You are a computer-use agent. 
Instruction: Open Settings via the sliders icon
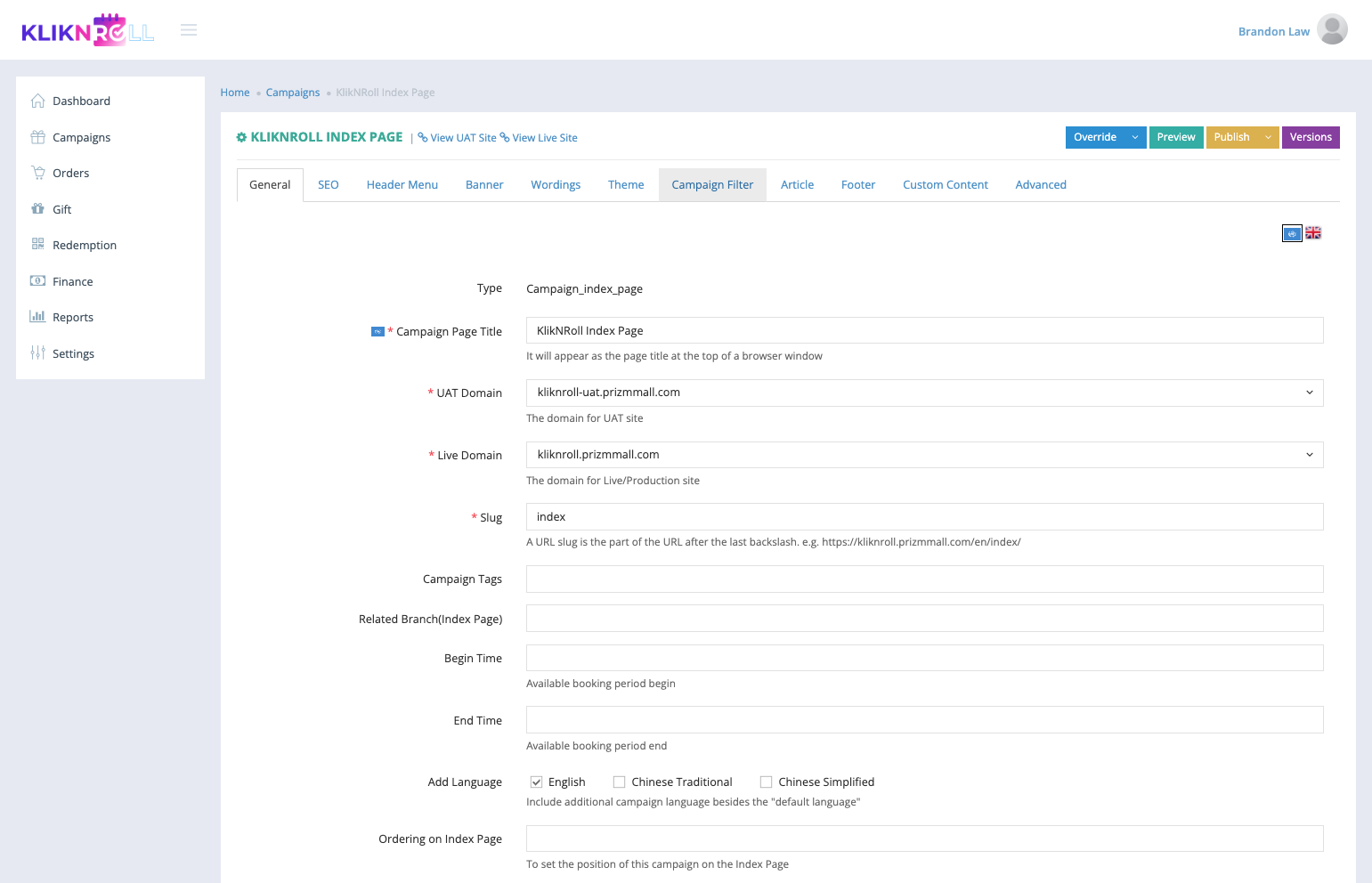tap(37, 353)
